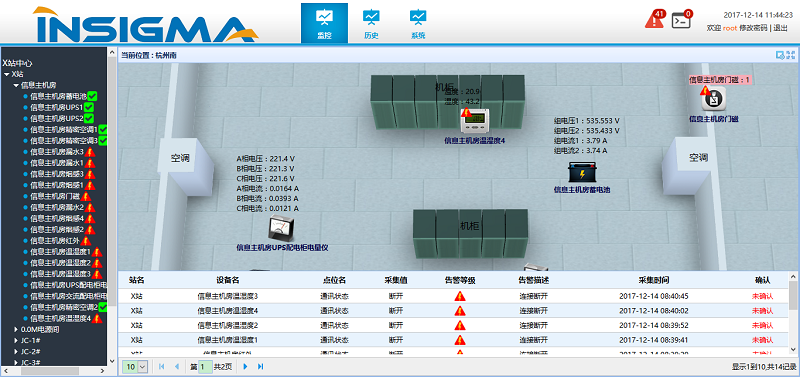Screen dimensions: 800x377
Task: Click the top-right panel settings icon
Action: click(785, 55)
